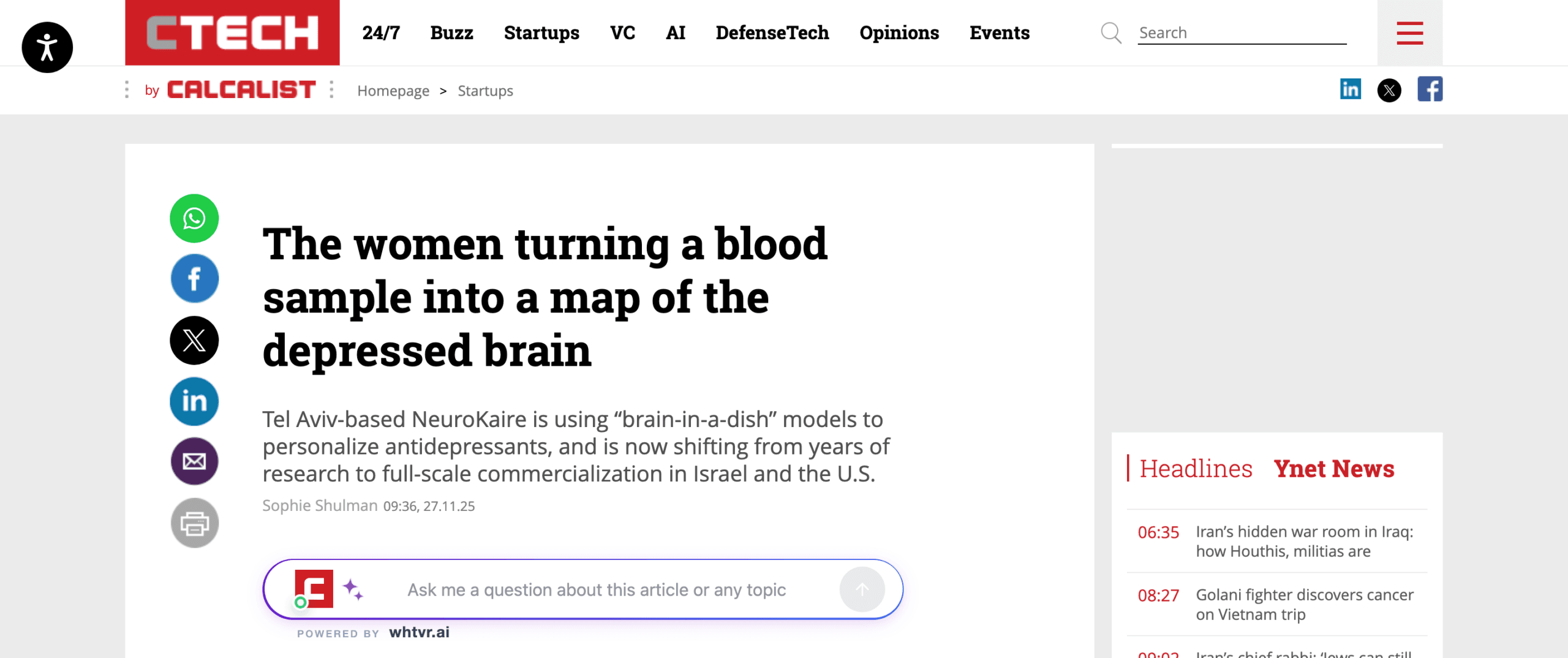Open the VC section
Screen dimensions: 1568x658
tap(622, 32)
